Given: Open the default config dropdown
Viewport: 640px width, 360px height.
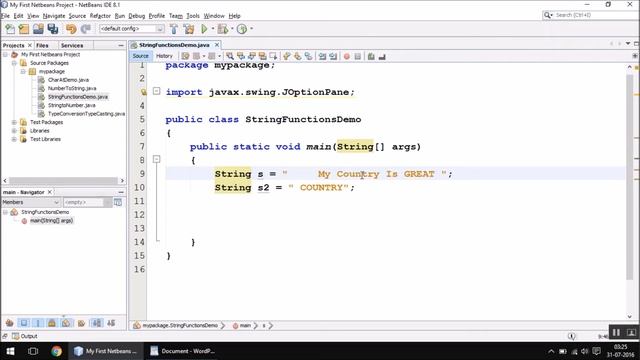Looking at the screenshot, I should click(132, 29).
